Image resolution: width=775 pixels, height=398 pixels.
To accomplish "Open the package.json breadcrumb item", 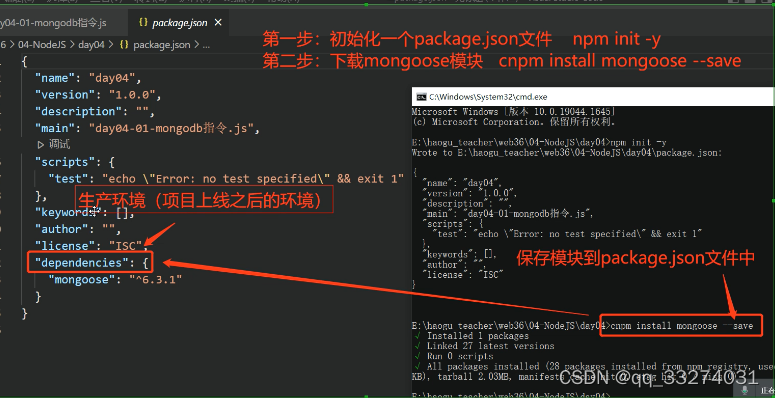I will point(162,44).
